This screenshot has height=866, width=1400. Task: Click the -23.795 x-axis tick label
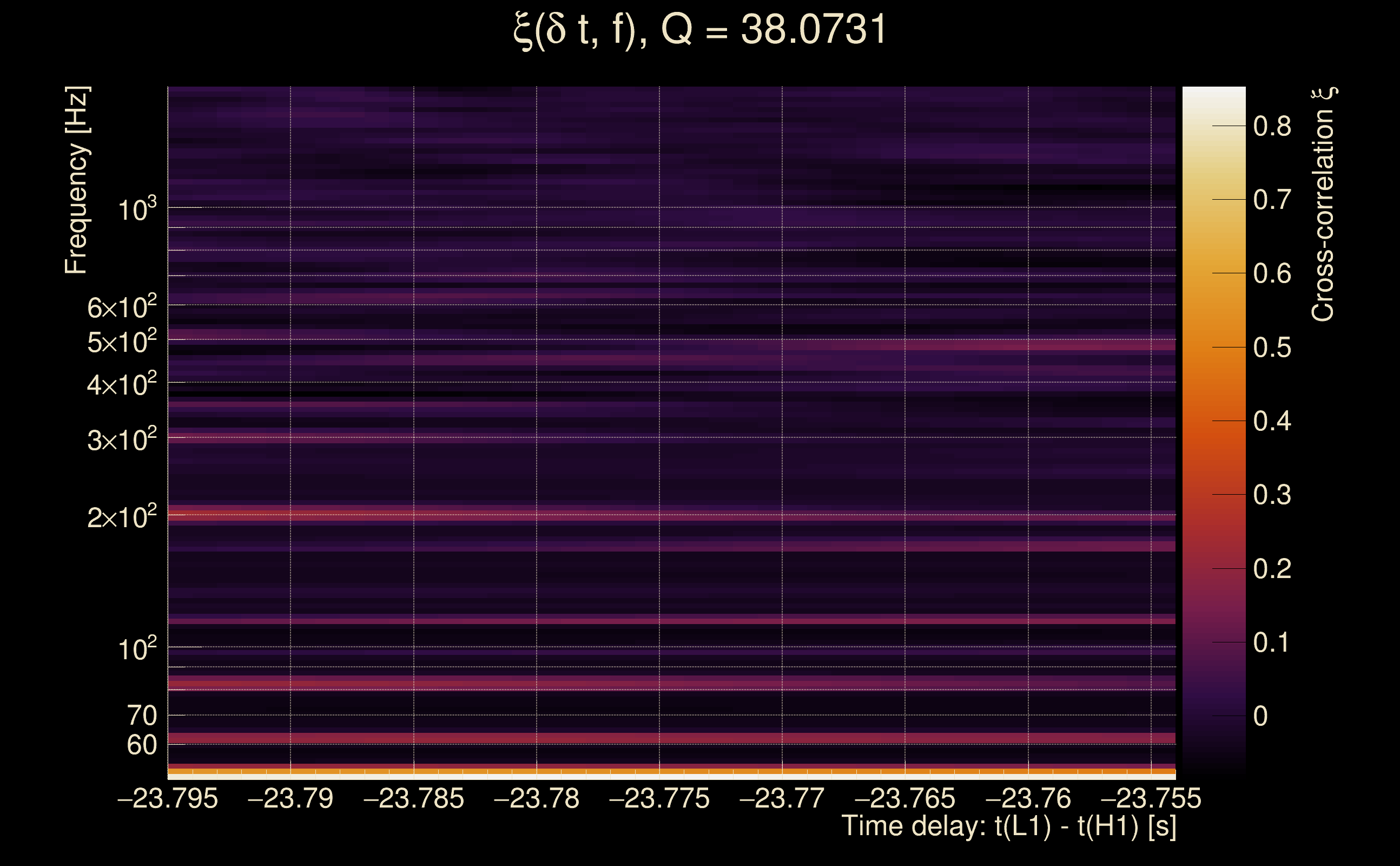point(167,799)
